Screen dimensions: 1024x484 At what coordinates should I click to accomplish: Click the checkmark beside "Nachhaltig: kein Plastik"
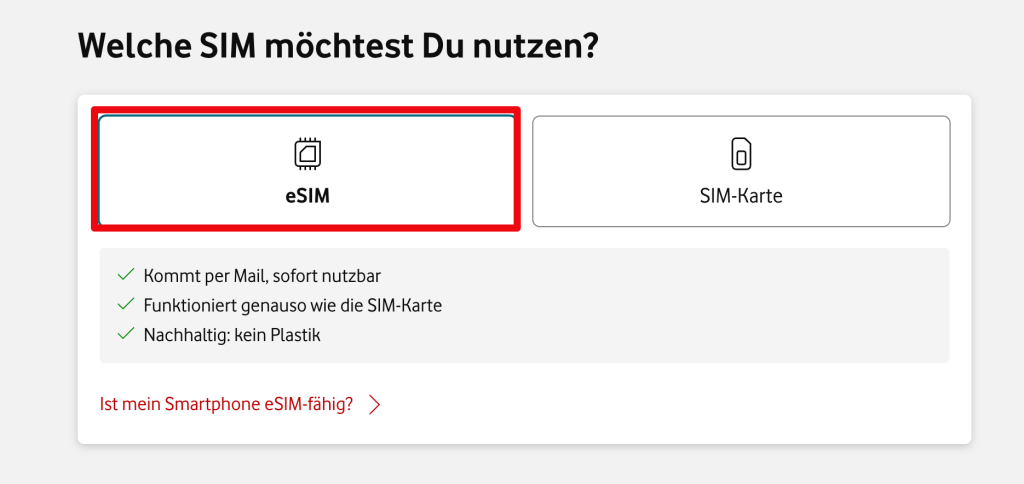point(125,335)
